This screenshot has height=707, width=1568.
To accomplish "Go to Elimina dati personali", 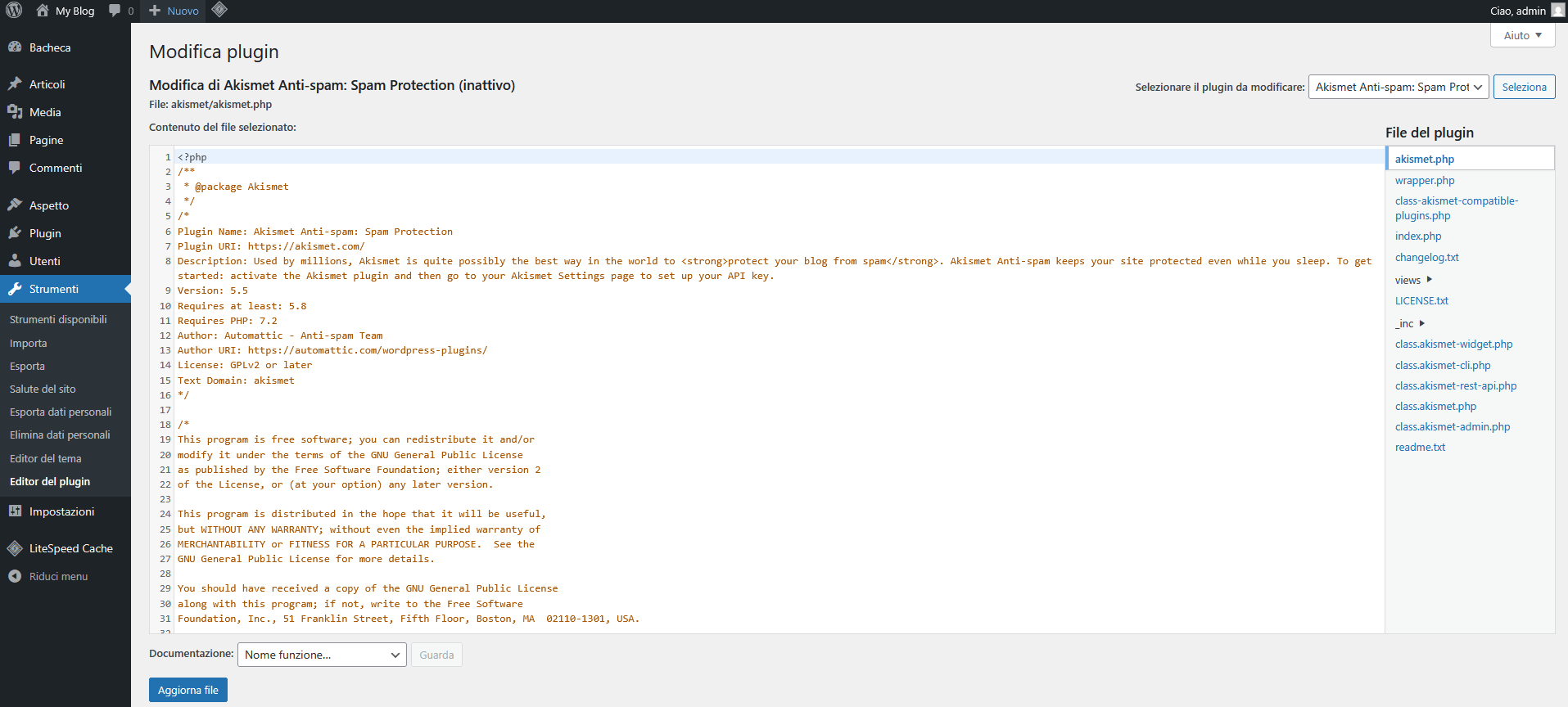I will [60, 435].
